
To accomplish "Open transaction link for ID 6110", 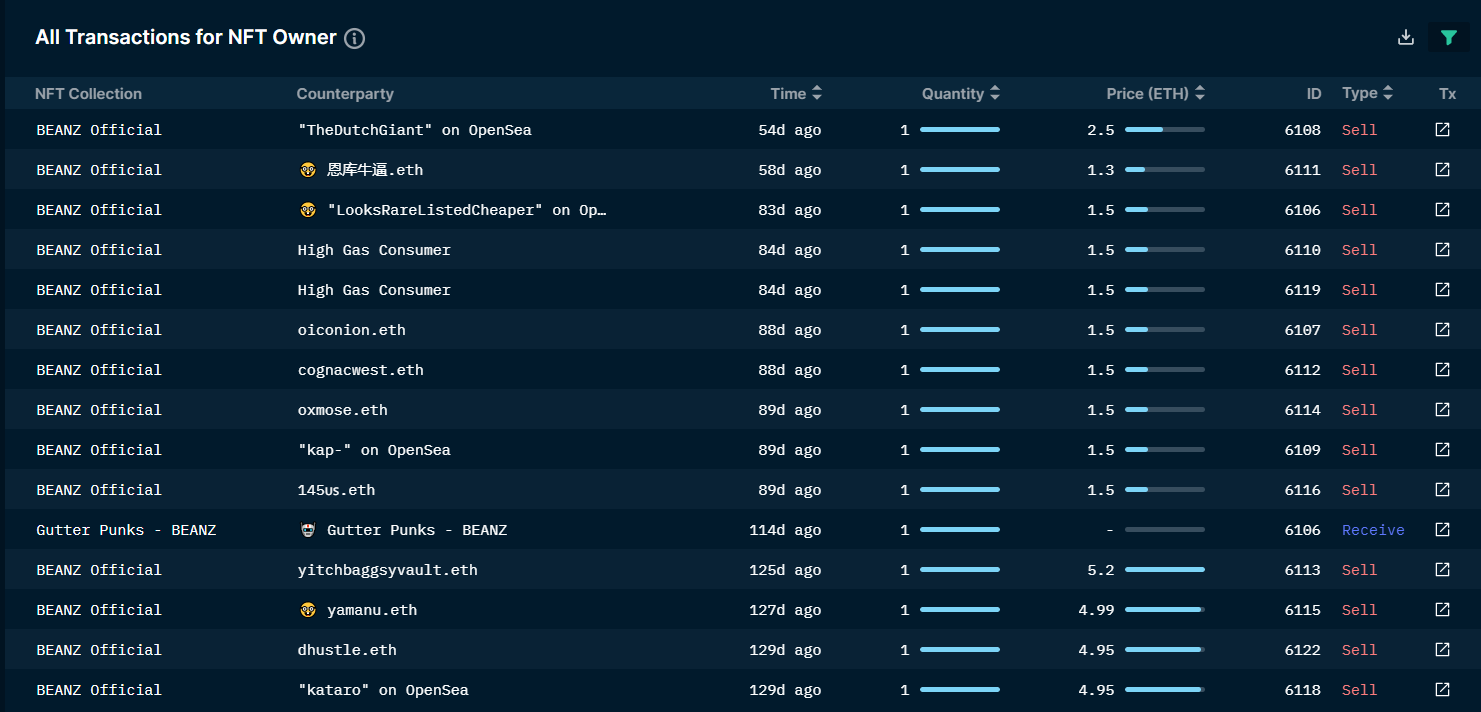I will coord(1442,250).
